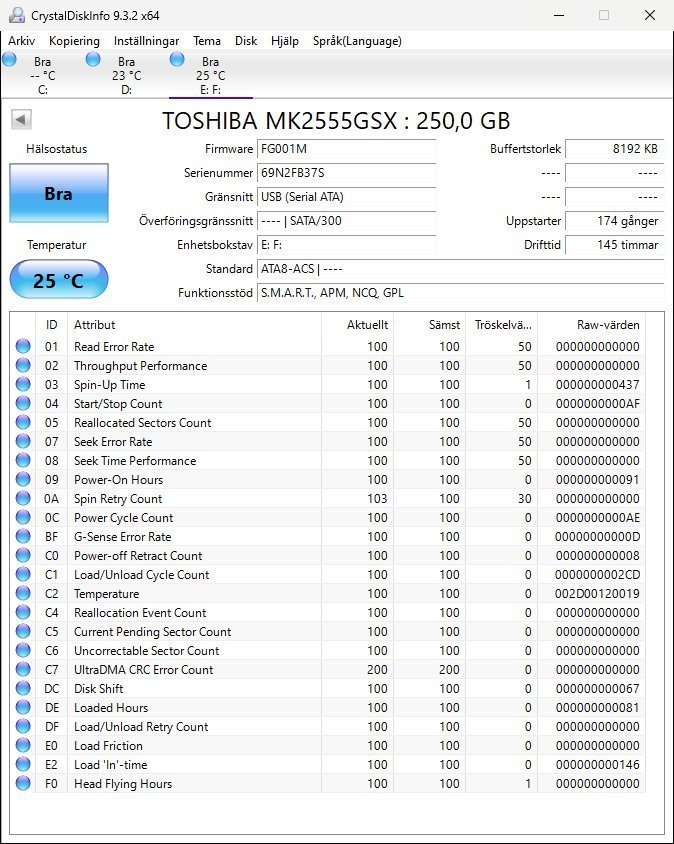
Task: Select the D: drive status orb
Action: point(93,60)
